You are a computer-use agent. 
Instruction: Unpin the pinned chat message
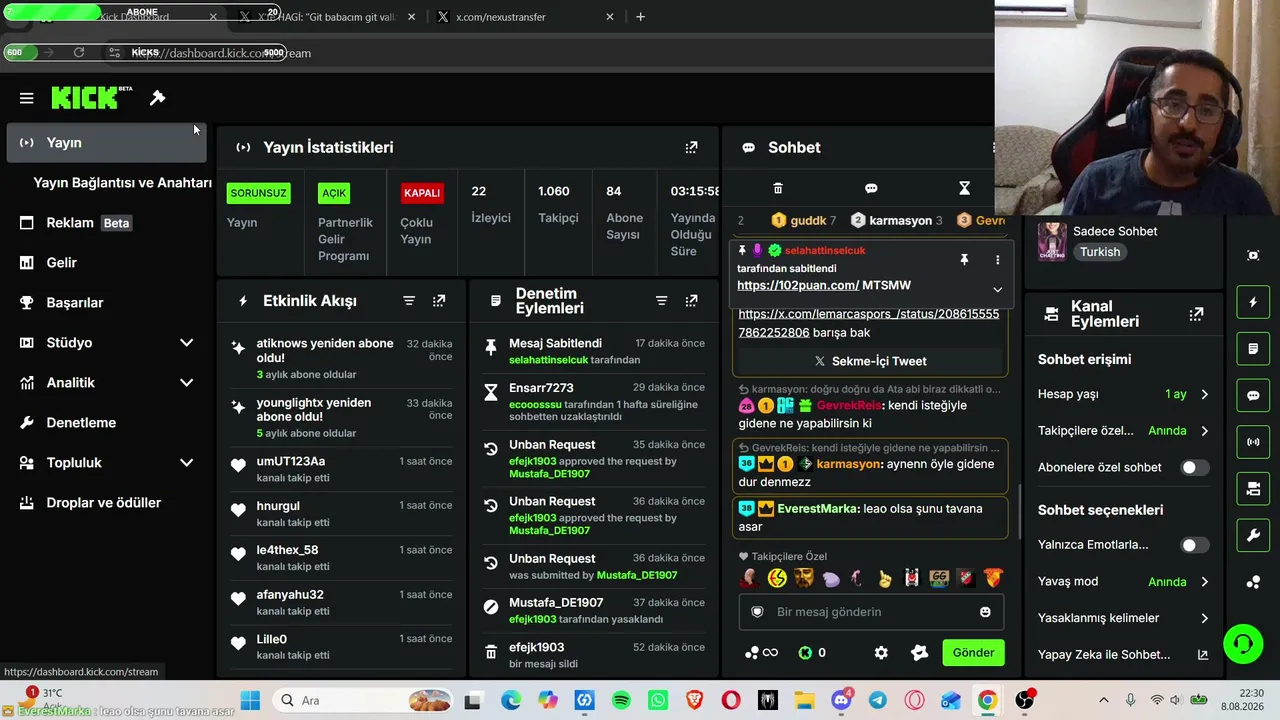tap(964, 260)
